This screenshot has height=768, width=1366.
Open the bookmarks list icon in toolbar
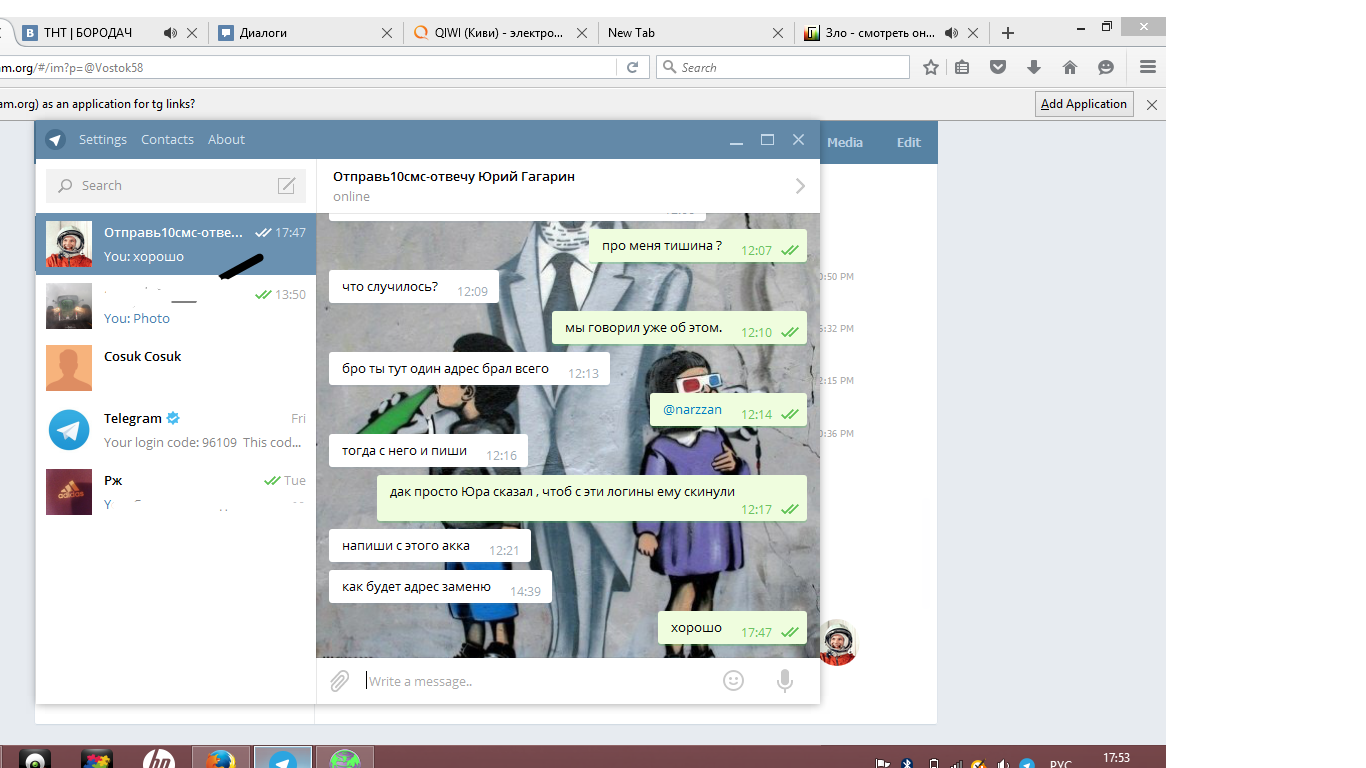click(962, 67)
